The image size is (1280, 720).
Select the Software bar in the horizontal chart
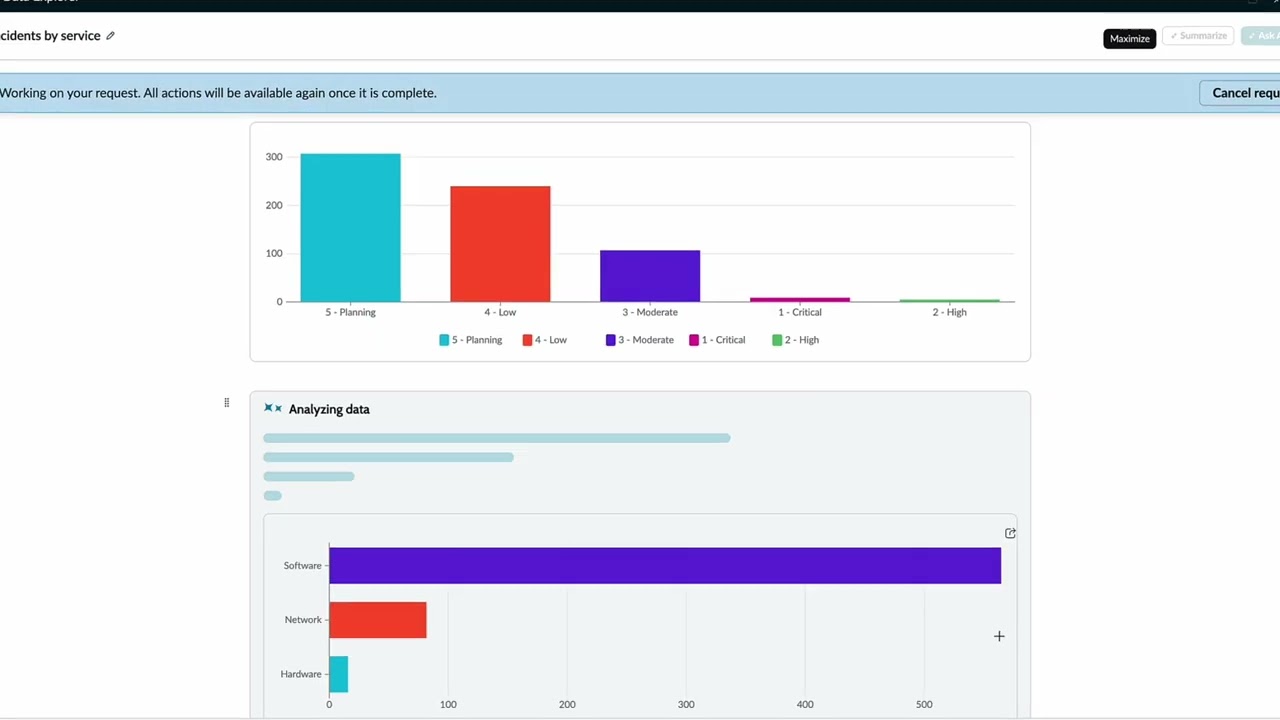(665, 565)
